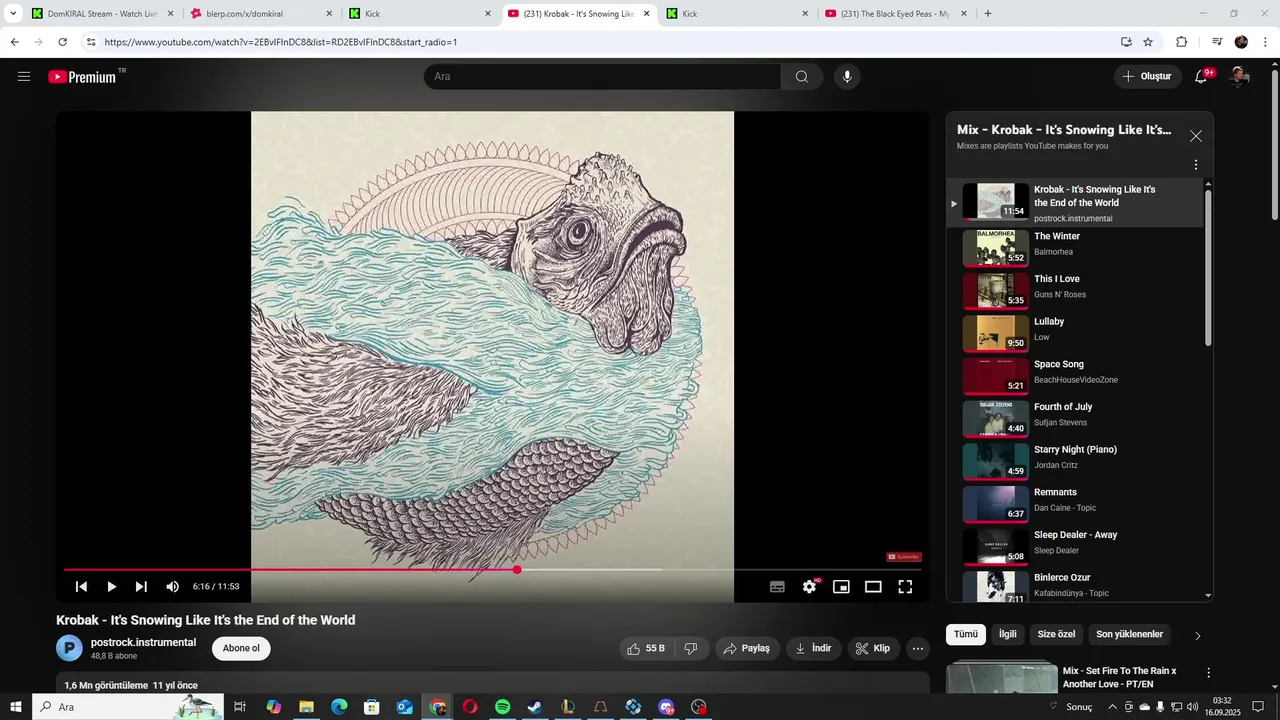Image resolution: width=1280 pixels, height=720 pixels.
Task: Open a new browser tab
Action: tap(988, 14)
